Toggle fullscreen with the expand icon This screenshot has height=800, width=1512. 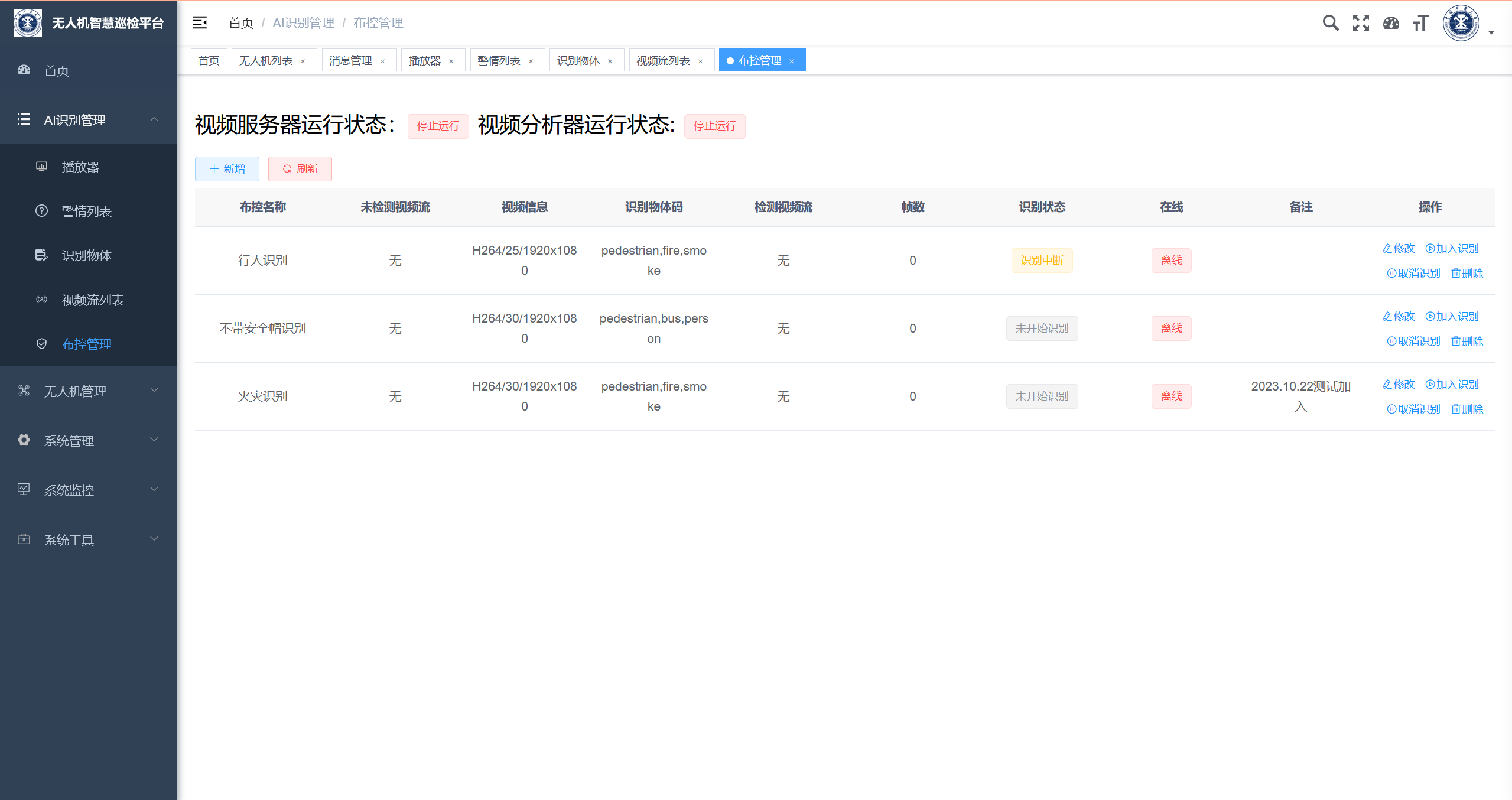[x=1361, y=23]
